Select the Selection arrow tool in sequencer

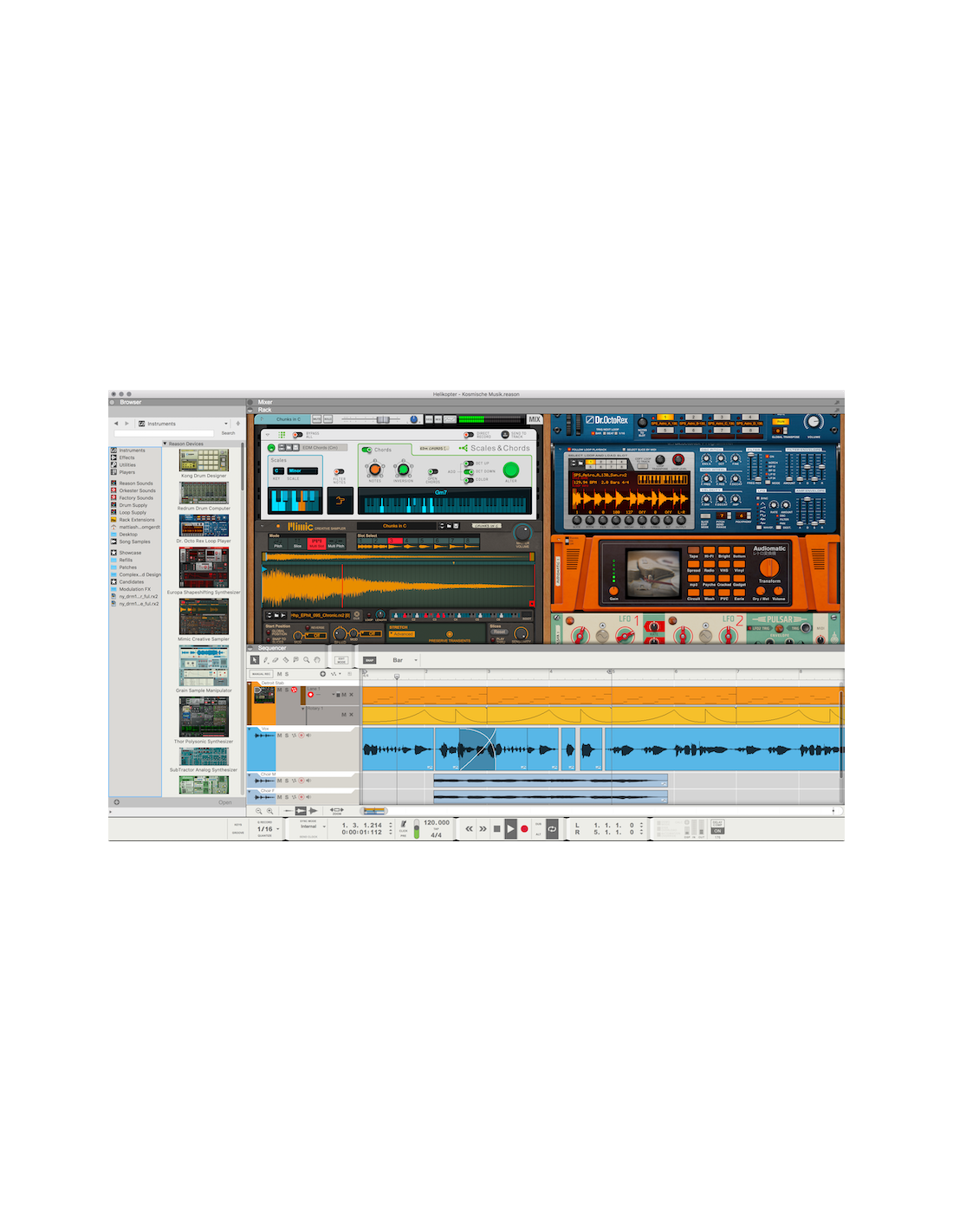(x=255, y=660)
